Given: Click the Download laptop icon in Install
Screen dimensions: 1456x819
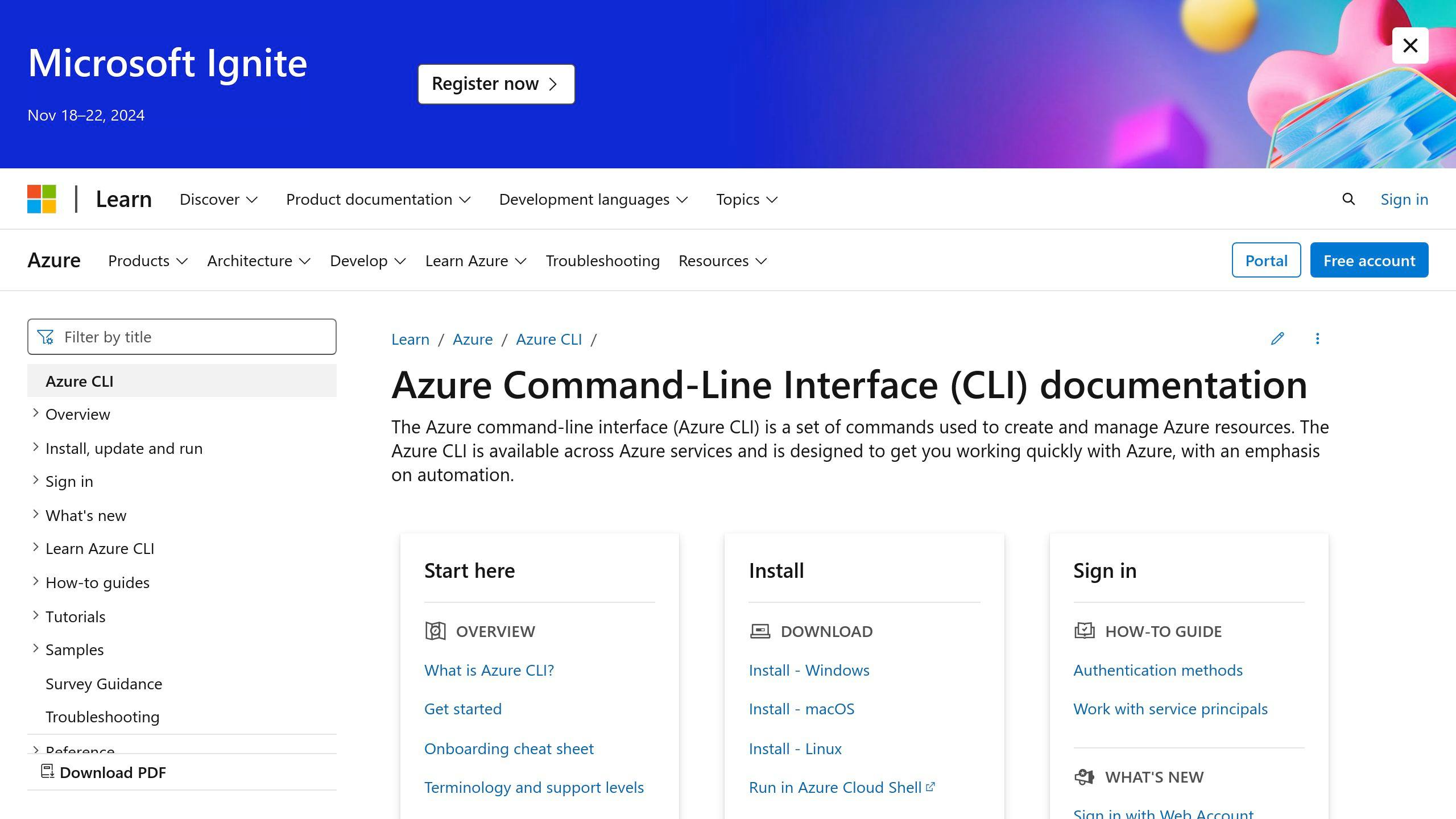Looking at the screenshot, I should (x=760, y=631).
